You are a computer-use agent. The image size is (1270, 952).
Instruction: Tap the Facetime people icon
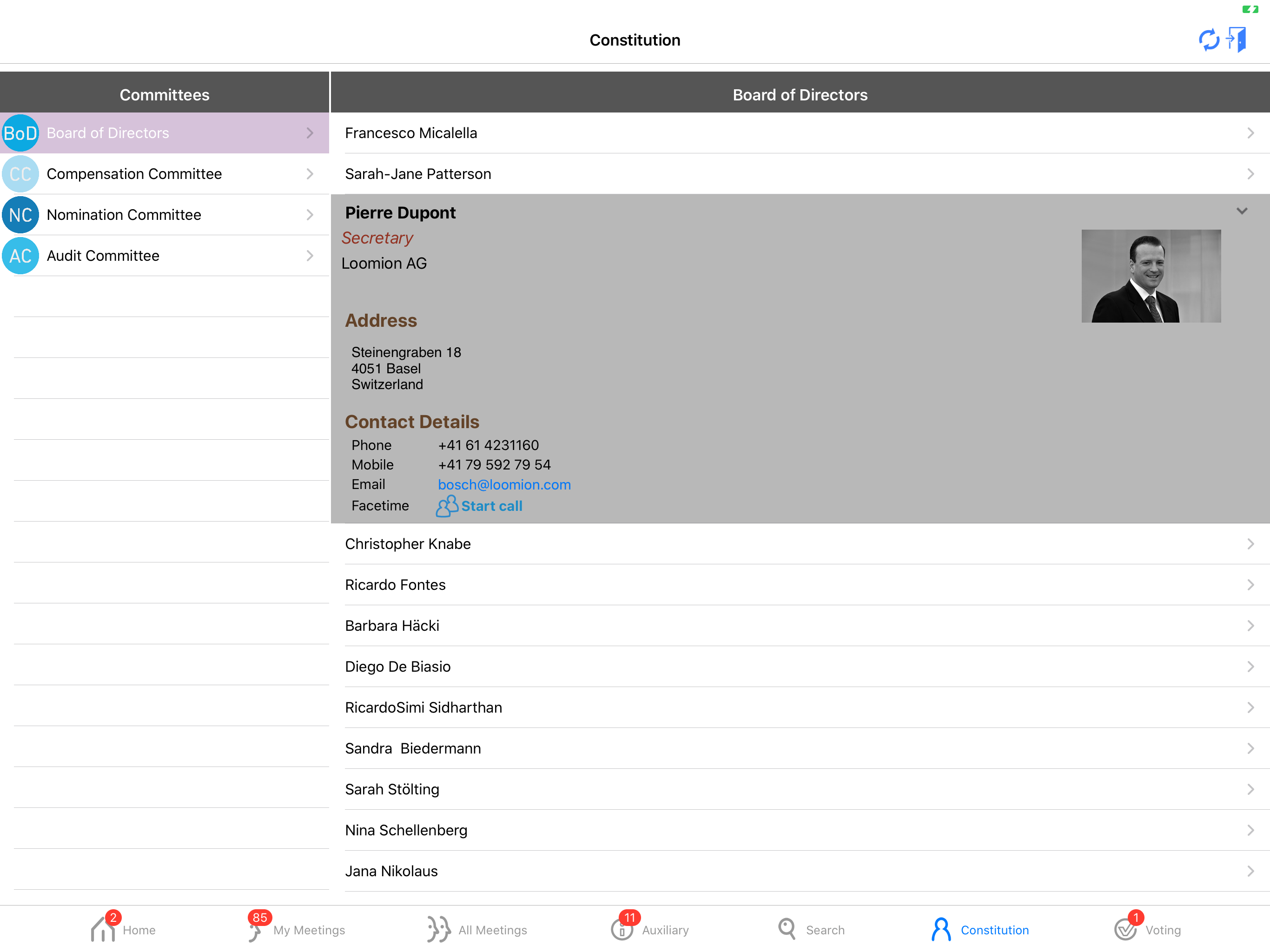pos(447,506)
